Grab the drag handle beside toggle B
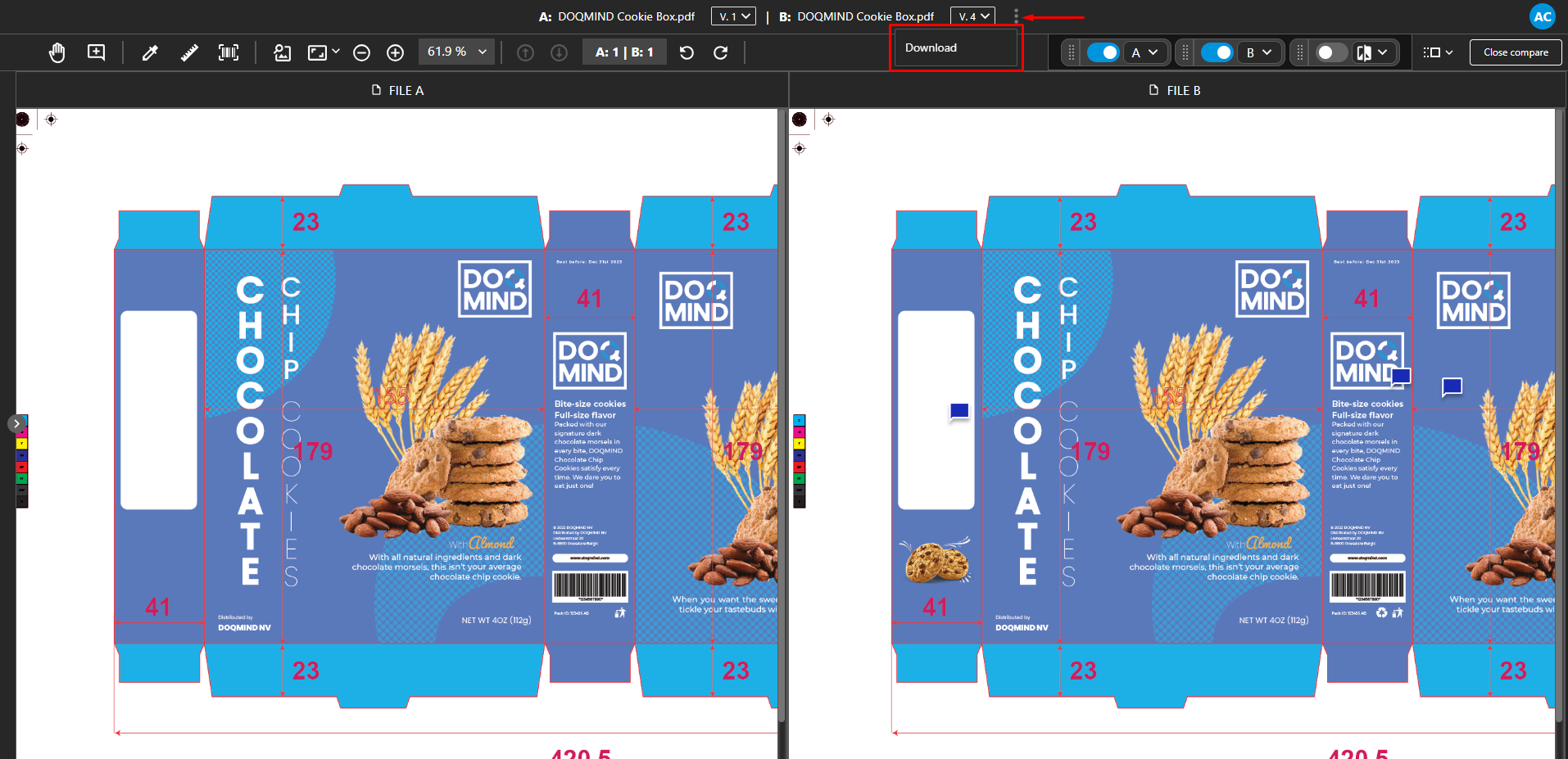This screenshot has width=1568, height=759. click(1185, 52)
